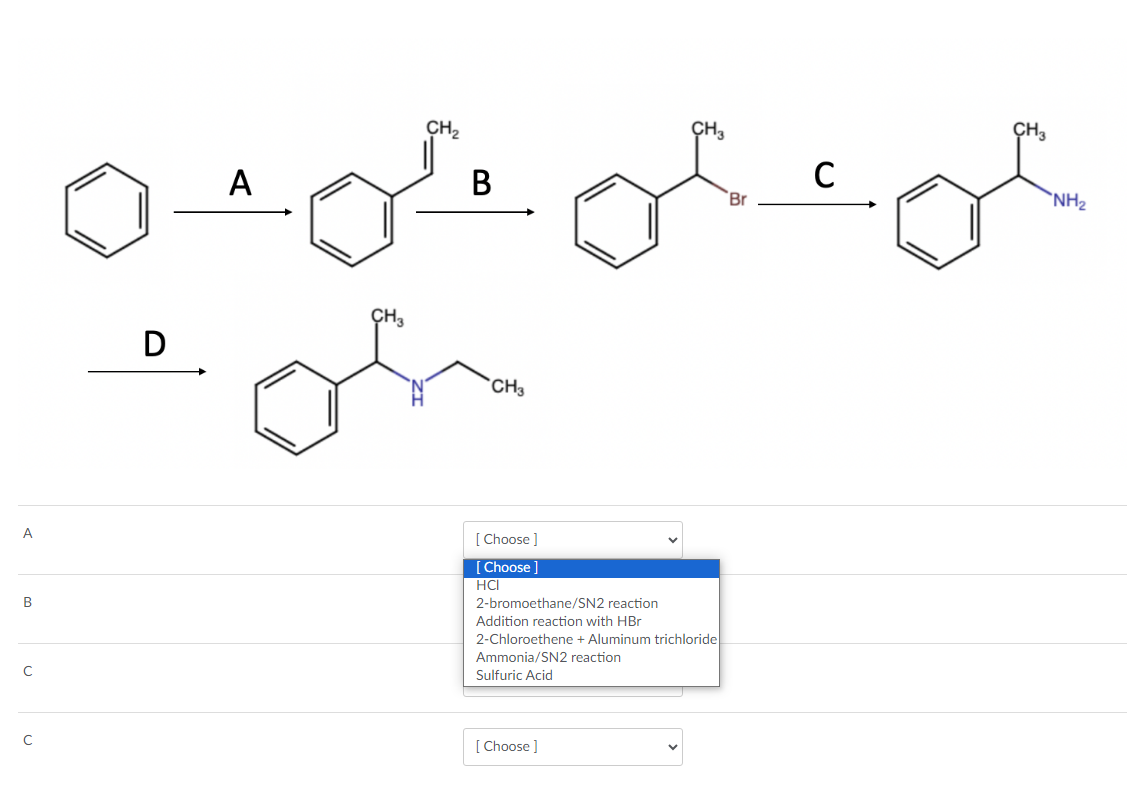Select Sulfuric Acid in the open dropdown
Image resolution: width=1138 pixels, height=796 pixels.
pos(513,675)
